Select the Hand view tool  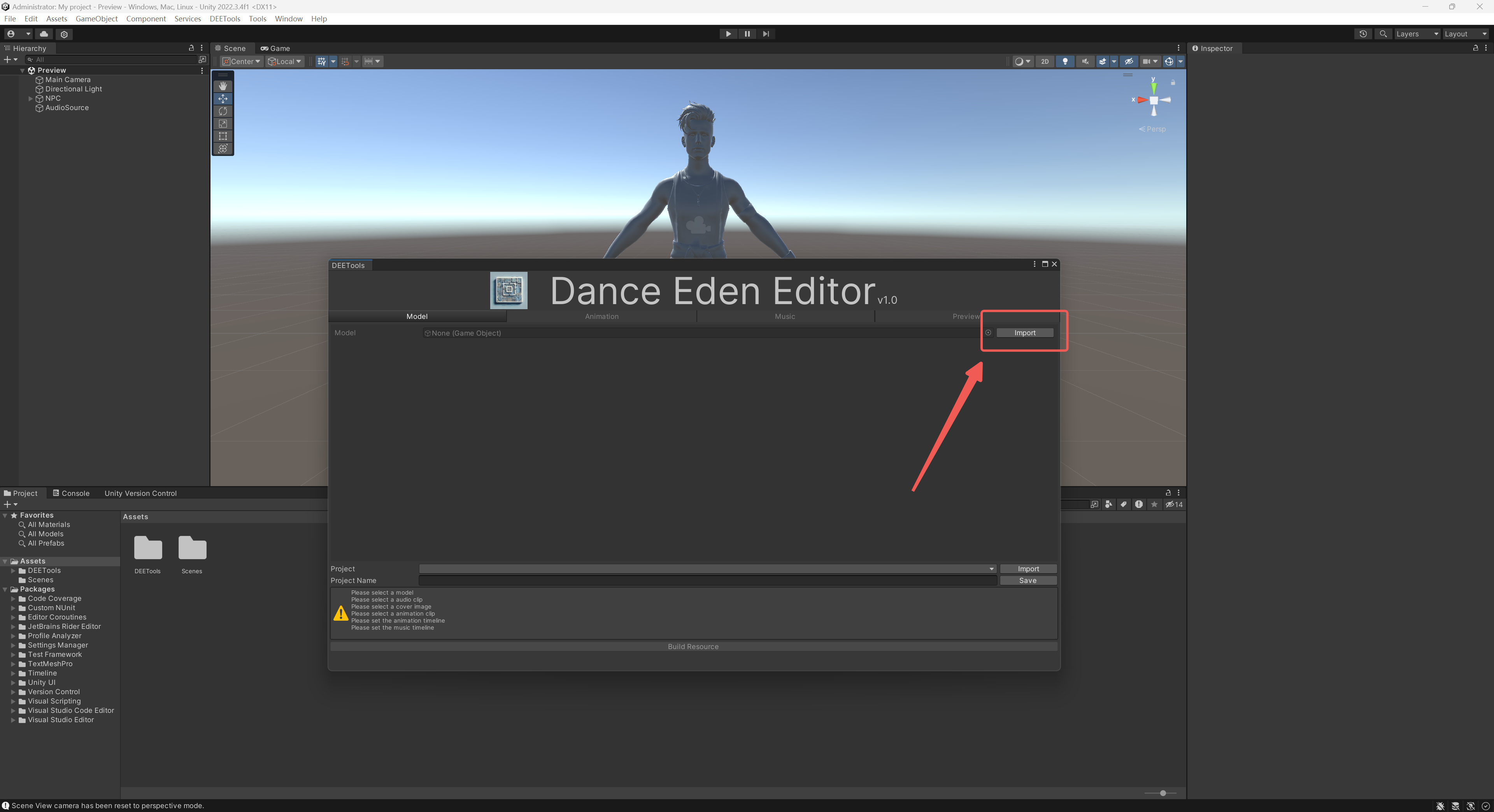pyautogui.click(x=223, y=86)
